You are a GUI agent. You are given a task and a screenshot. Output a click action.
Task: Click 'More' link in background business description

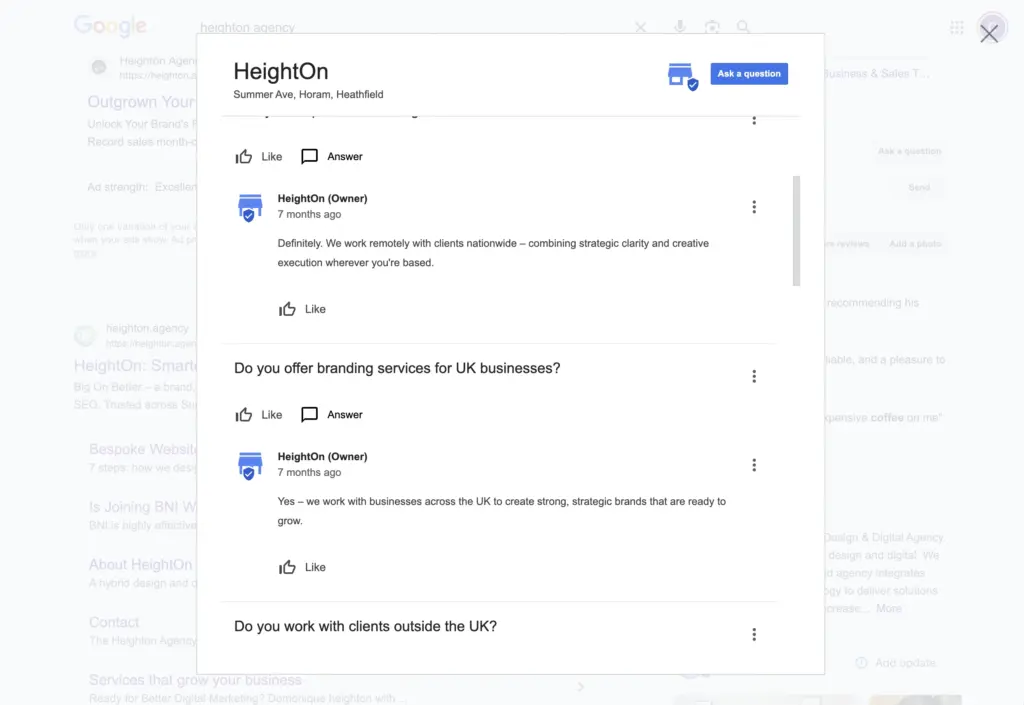pos(889,608)
